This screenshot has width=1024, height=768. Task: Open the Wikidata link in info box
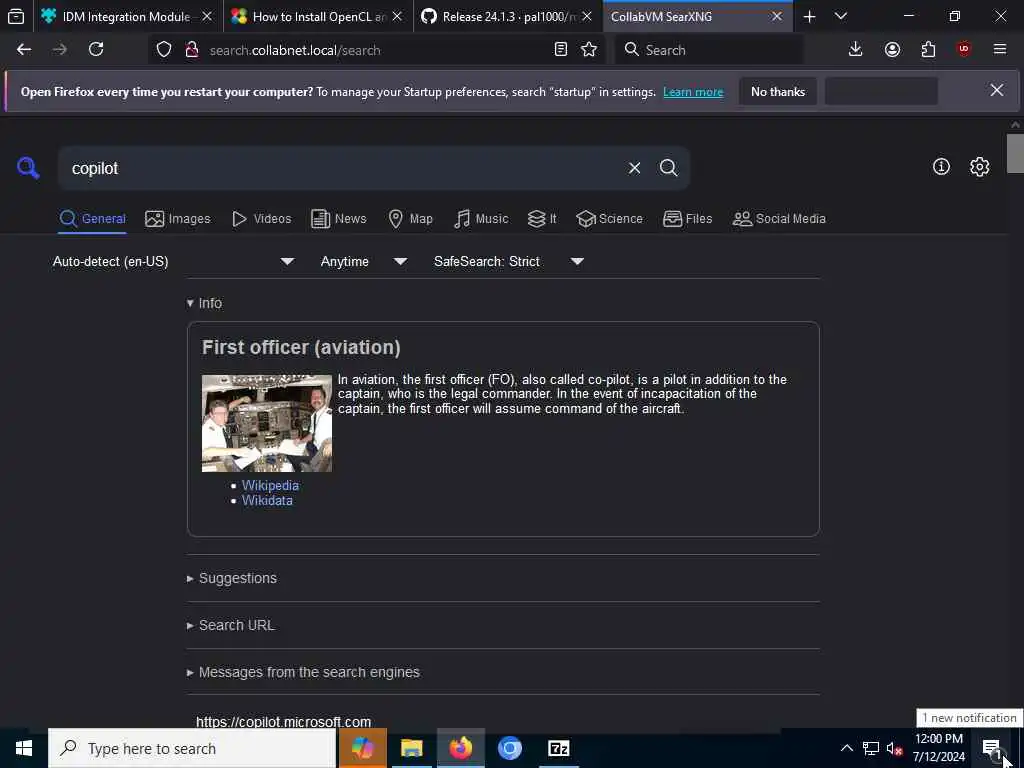coord(267,501)
